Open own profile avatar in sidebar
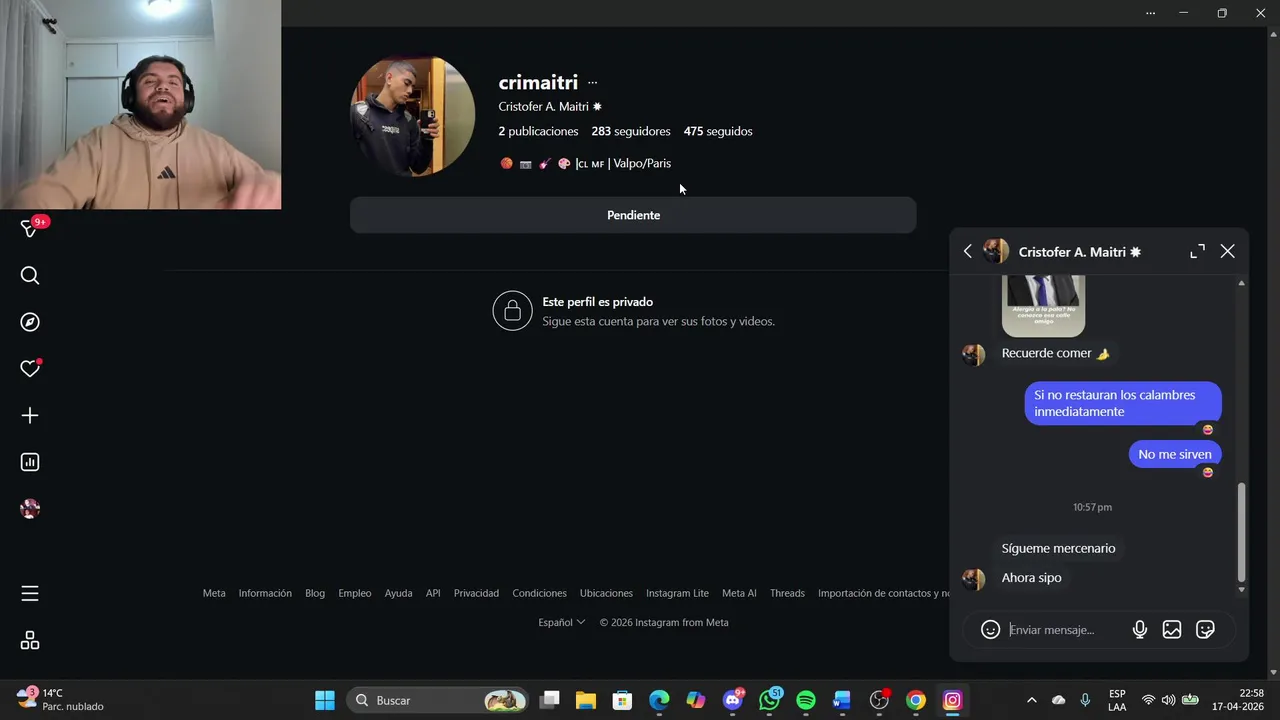This screenshot has width=1280, height=720. click(x=30, y=509)
